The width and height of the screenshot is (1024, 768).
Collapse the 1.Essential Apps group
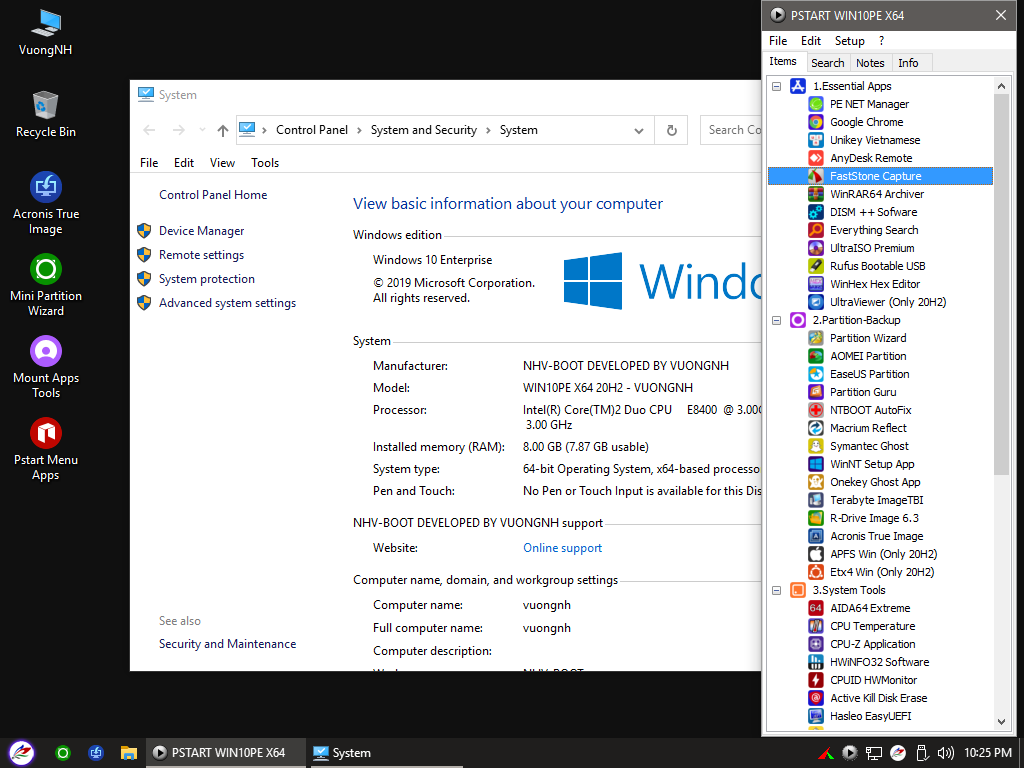[776, 86]
